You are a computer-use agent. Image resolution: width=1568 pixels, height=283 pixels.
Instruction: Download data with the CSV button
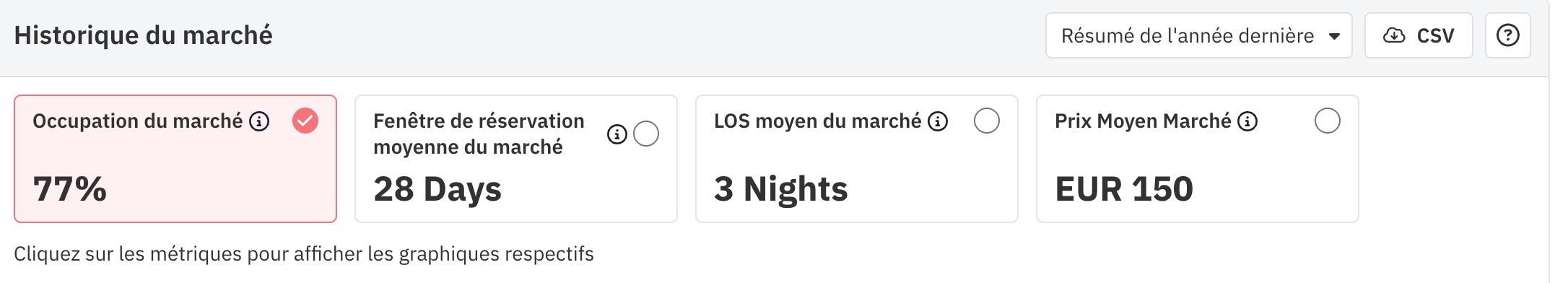1419,35
